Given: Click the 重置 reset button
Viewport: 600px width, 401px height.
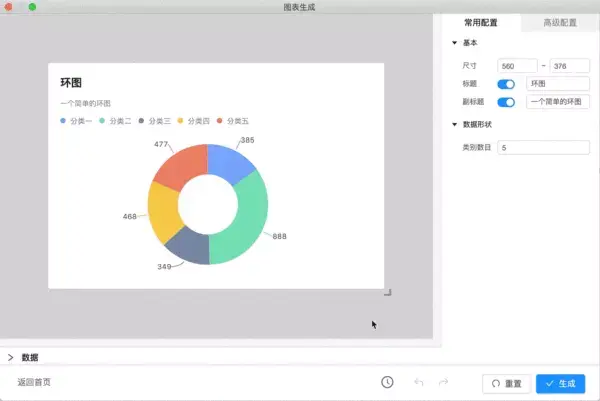Looking at the screenshot, I should click(507, 383).
